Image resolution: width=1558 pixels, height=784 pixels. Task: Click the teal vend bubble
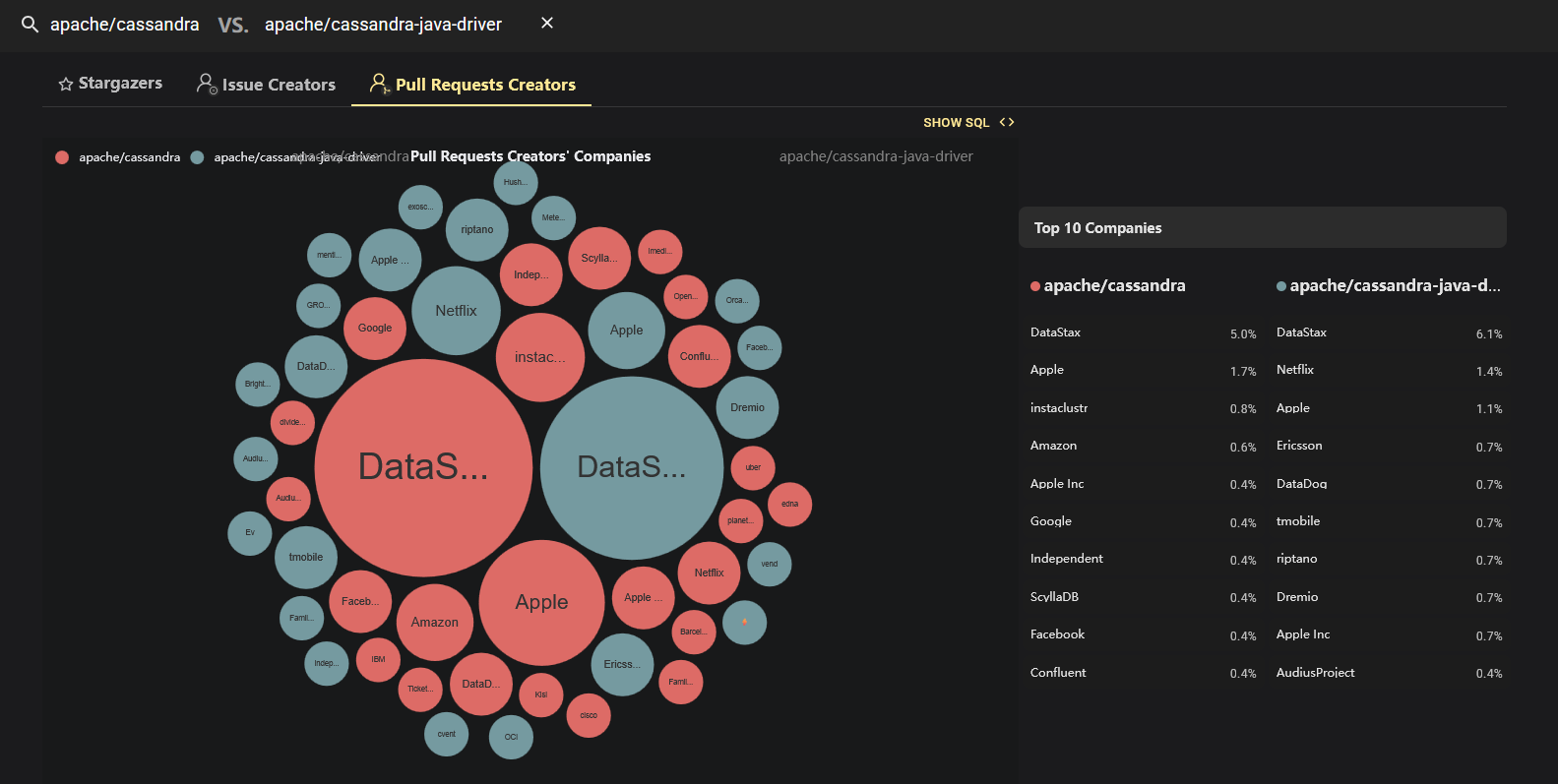pos(770,565)
